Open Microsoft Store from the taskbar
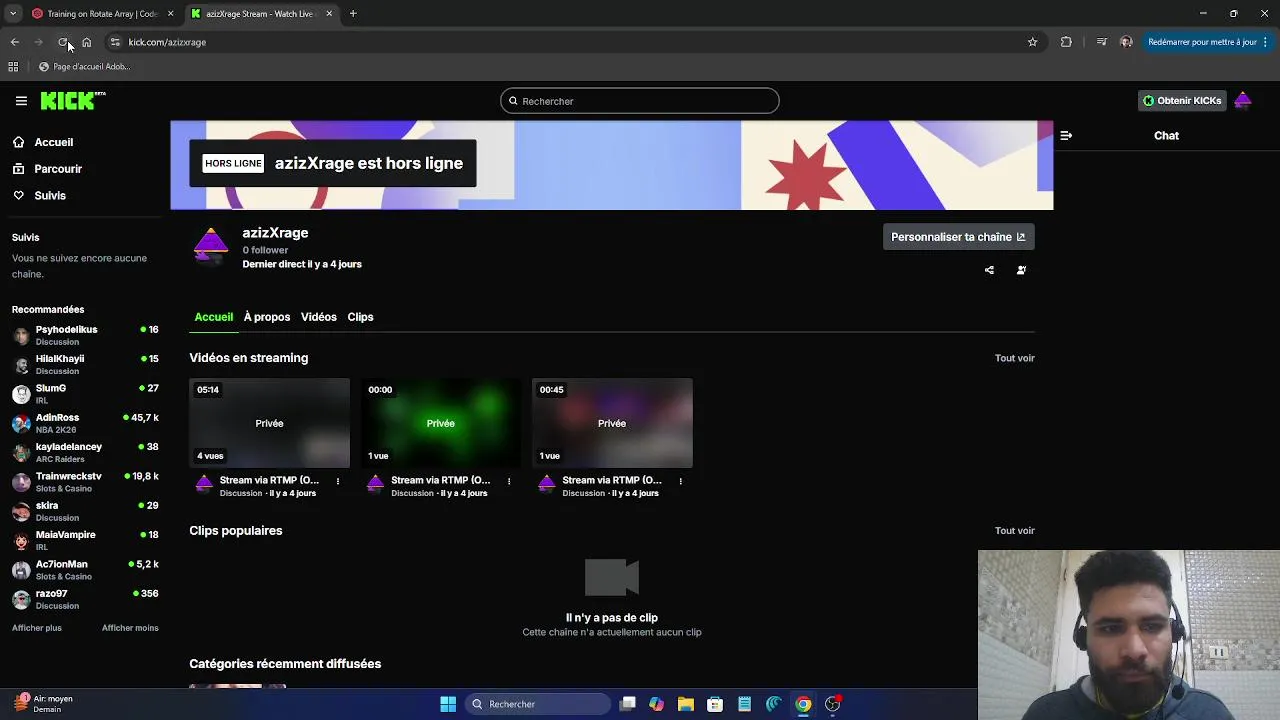1280x720 pixels. [x=715, y=704]
